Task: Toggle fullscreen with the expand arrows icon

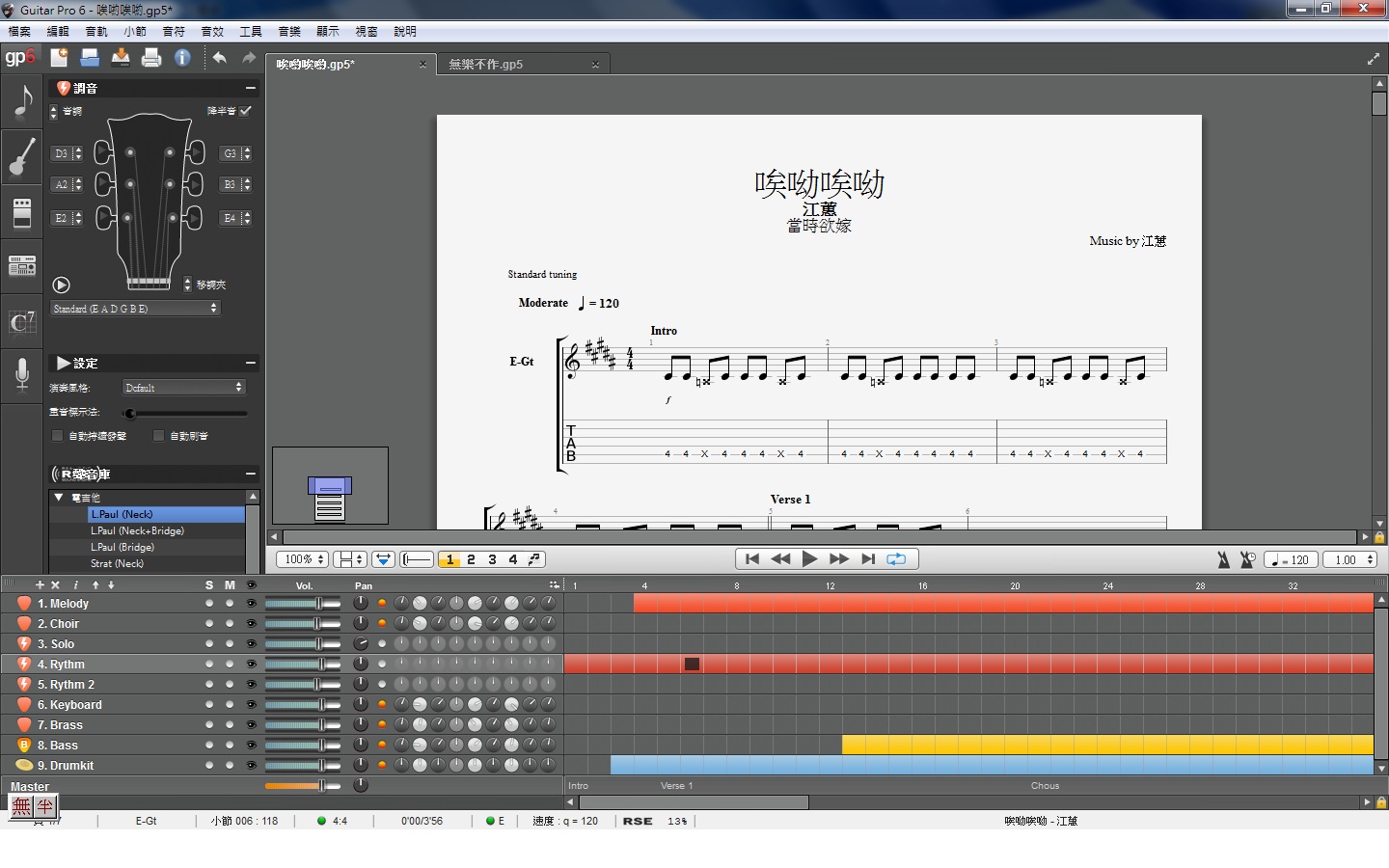Action: click(1374, 60)
